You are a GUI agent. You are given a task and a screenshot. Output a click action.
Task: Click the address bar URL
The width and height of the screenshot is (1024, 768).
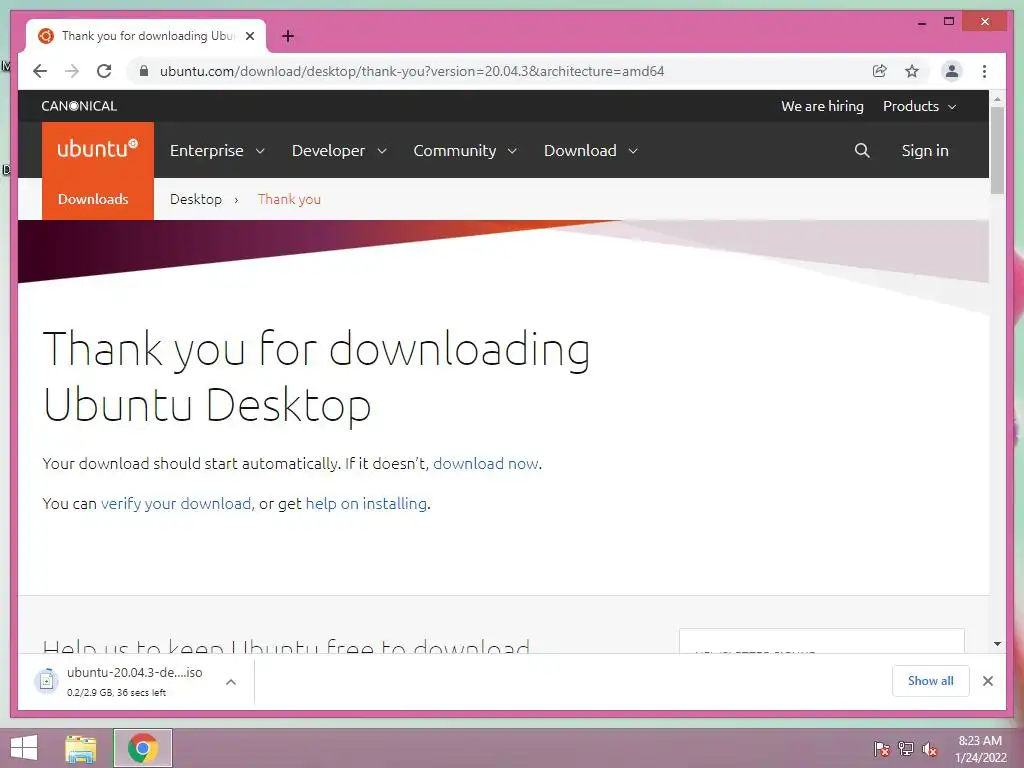412,71
